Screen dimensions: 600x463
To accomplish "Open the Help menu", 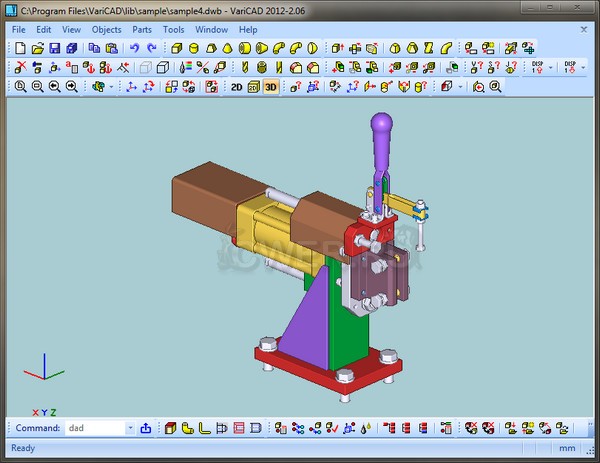I will pyautogui.click(x=248, y=29).
